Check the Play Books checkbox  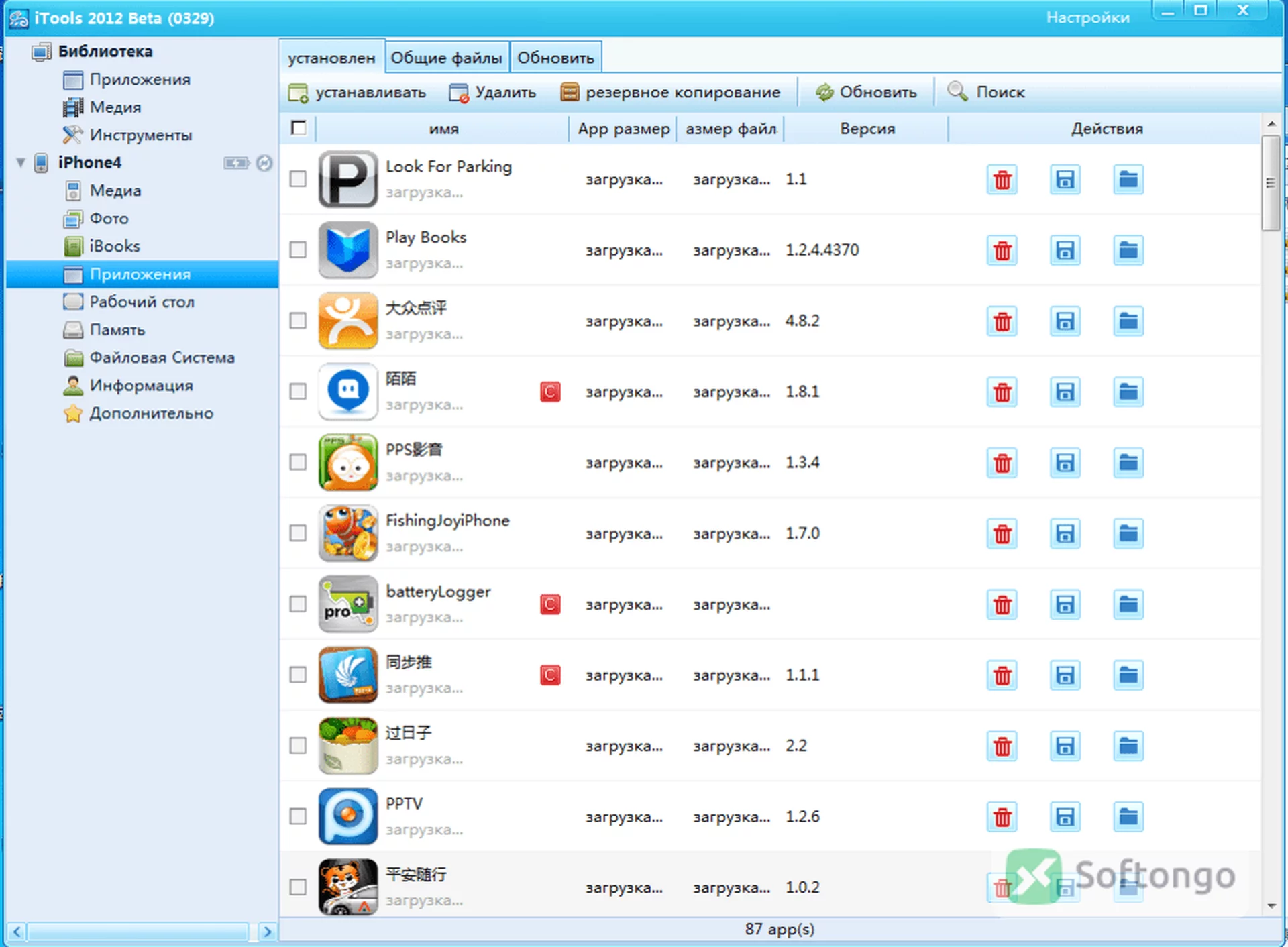(x=298, y=250)
